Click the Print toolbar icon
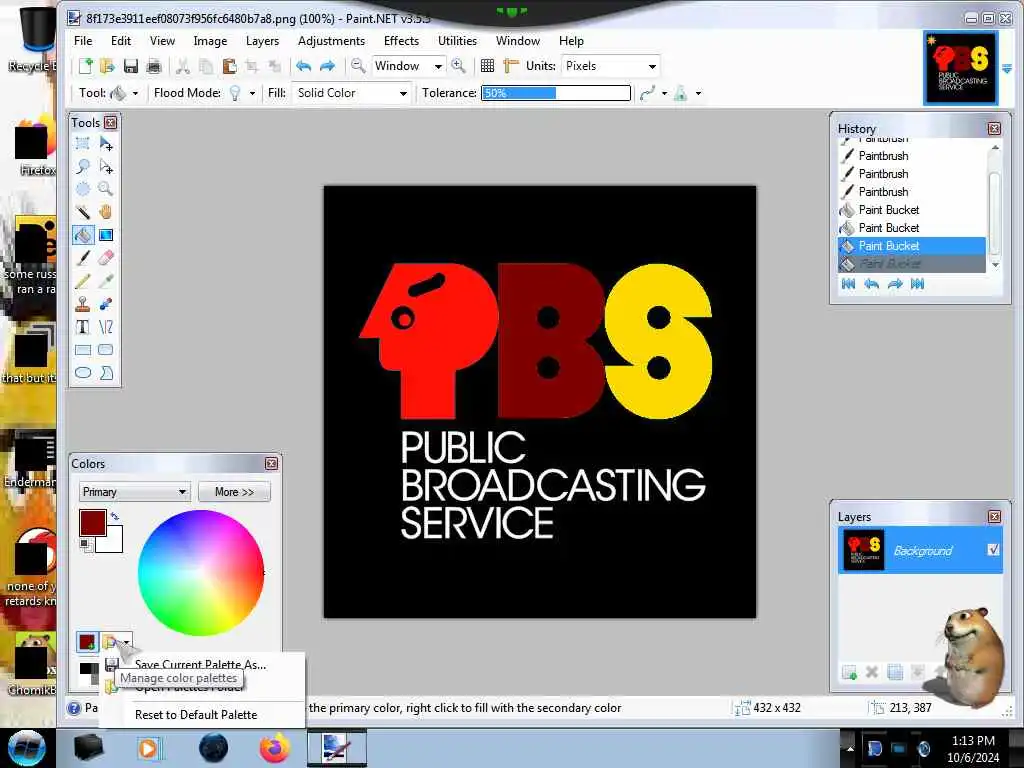1024x768 pixels. click(153, 66)
